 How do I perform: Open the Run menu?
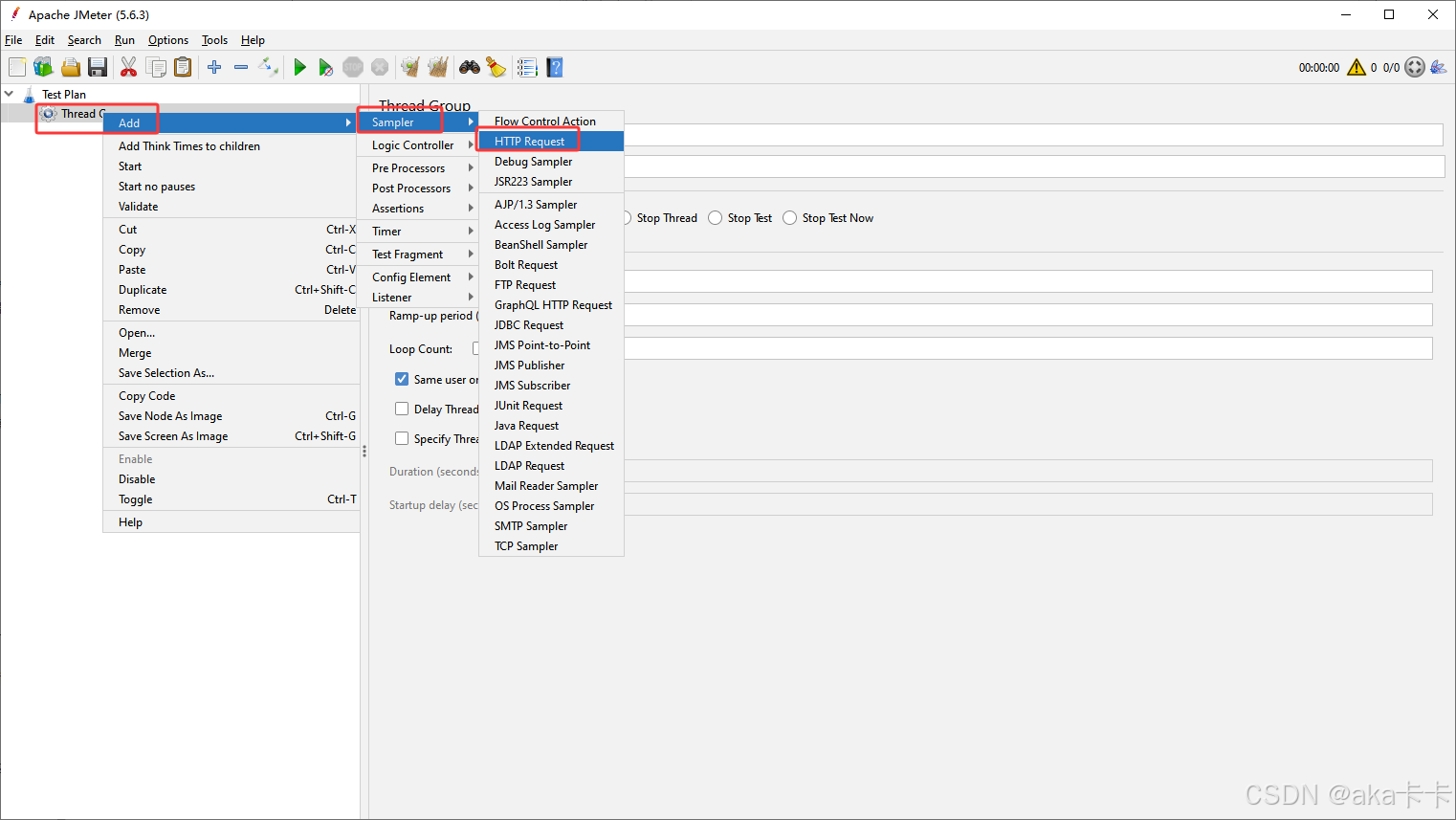(124, 40)
